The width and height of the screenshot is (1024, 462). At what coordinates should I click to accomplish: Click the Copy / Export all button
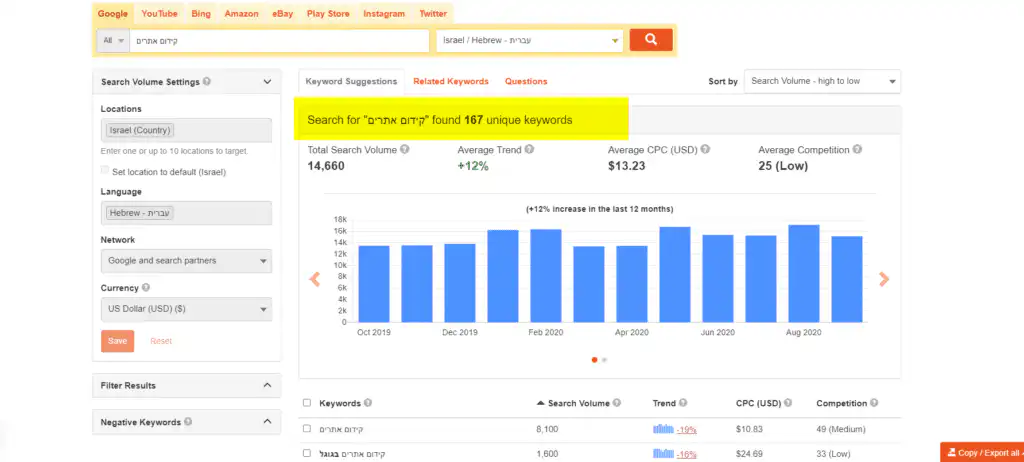(x=981, y=453)
